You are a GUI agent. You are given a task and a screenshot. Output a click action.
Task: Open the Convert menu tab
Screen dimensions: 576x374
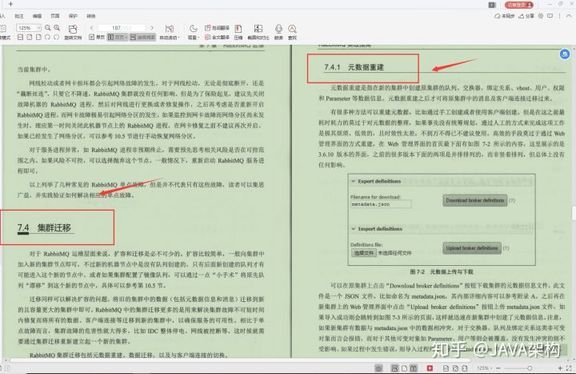pos(91,16)
